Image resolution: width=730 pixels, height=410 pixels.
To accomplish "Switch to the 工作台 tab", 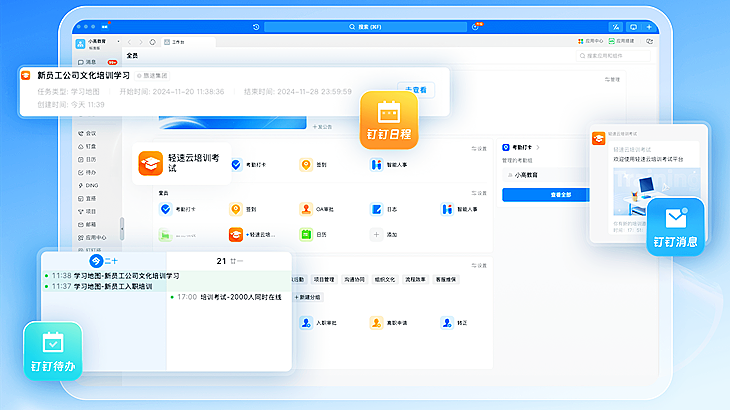I will [x=188, y=42].
